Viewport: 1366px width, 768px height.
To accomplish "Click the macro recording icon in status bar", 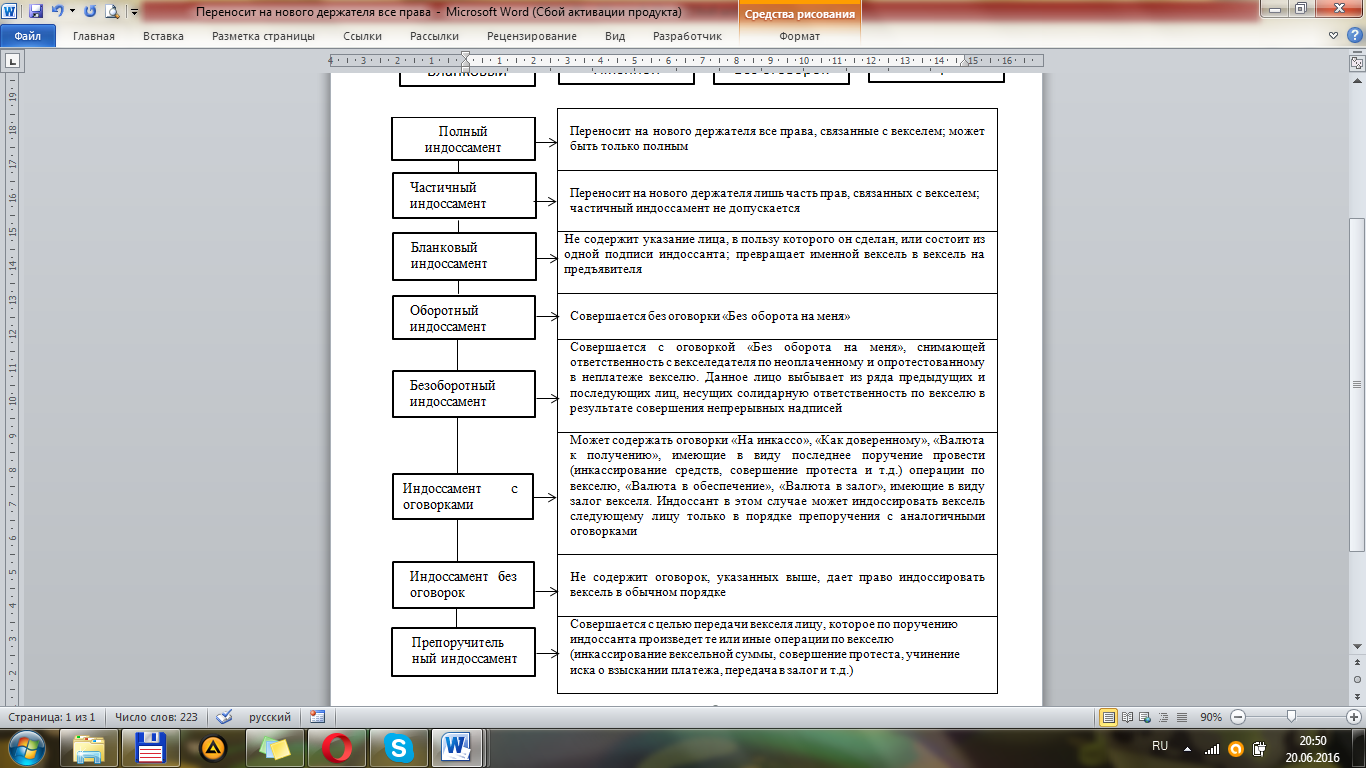I will click(x=318, y=717).
